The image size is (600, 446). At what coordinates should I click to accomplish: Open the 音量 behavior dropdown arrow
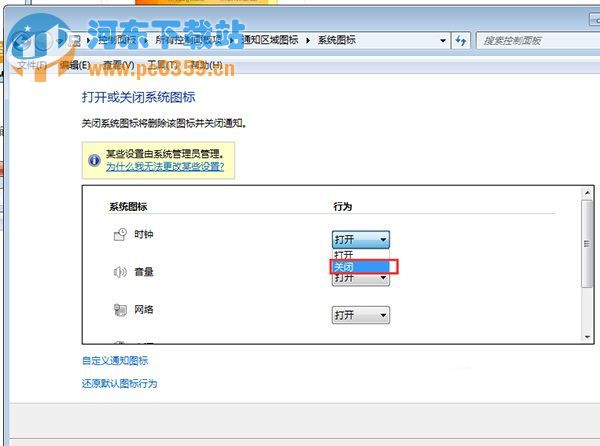tap(383, 278)
